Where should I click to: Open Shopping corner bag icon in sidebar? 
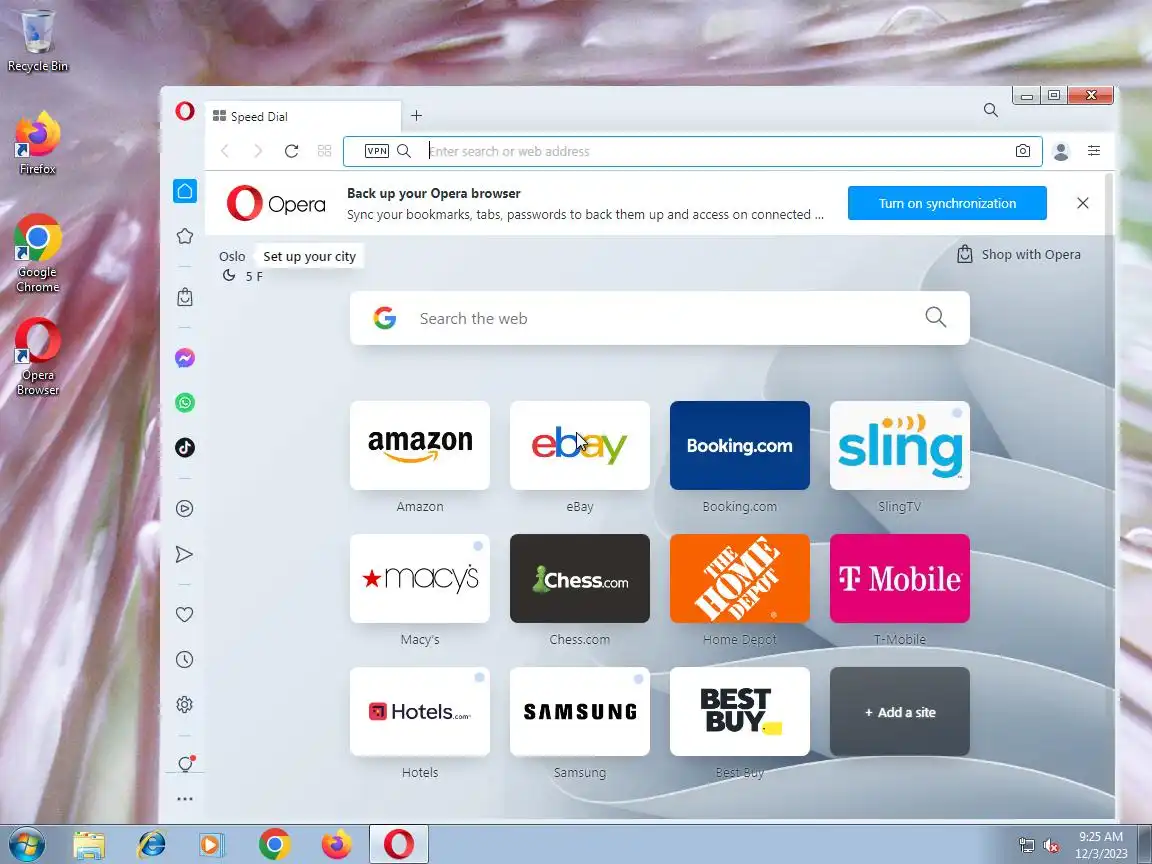click(x=185, y=297)
